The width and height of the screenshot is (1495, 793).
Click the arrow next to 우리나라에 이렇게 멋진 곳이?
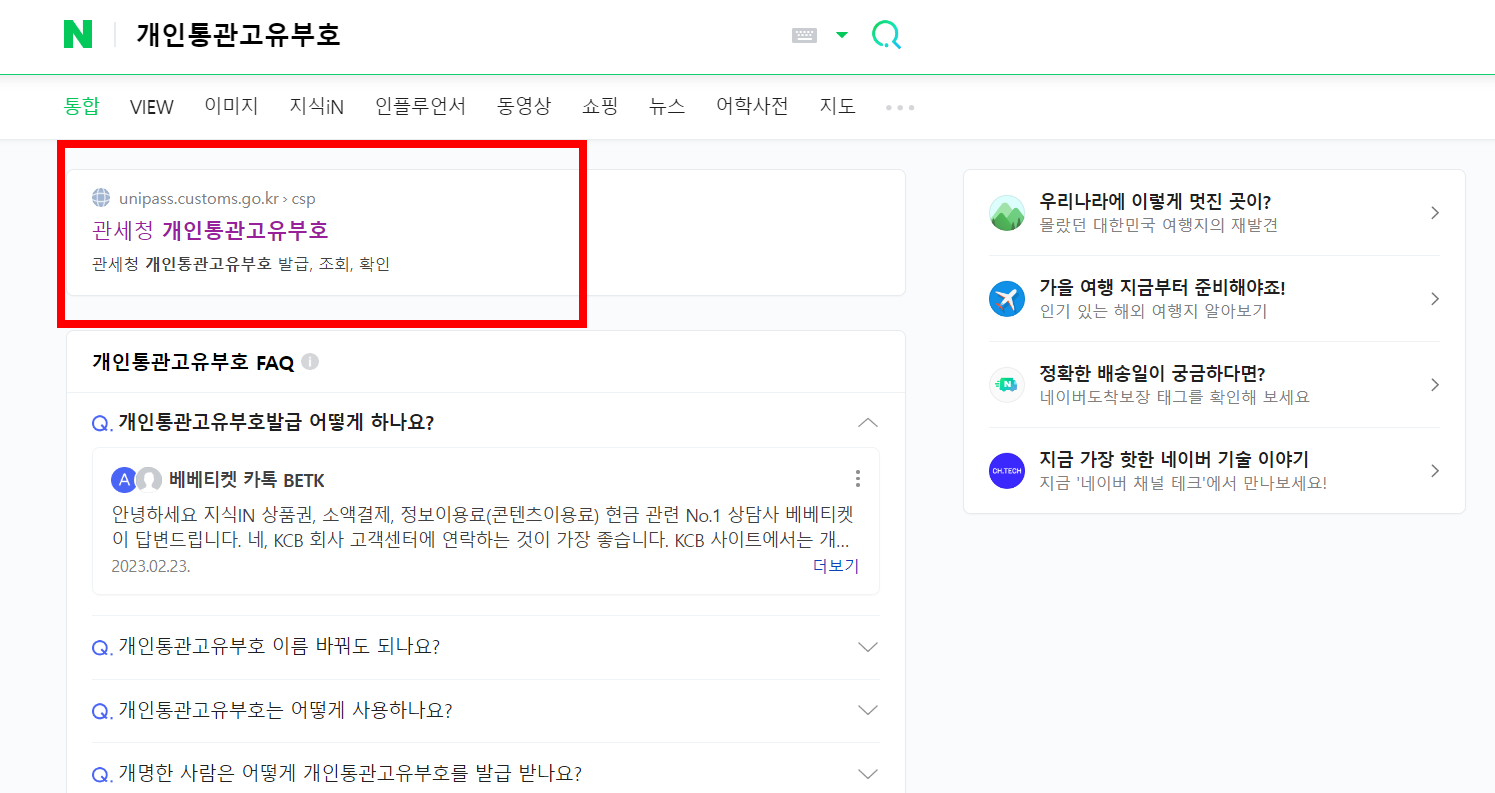(1435, 213)
